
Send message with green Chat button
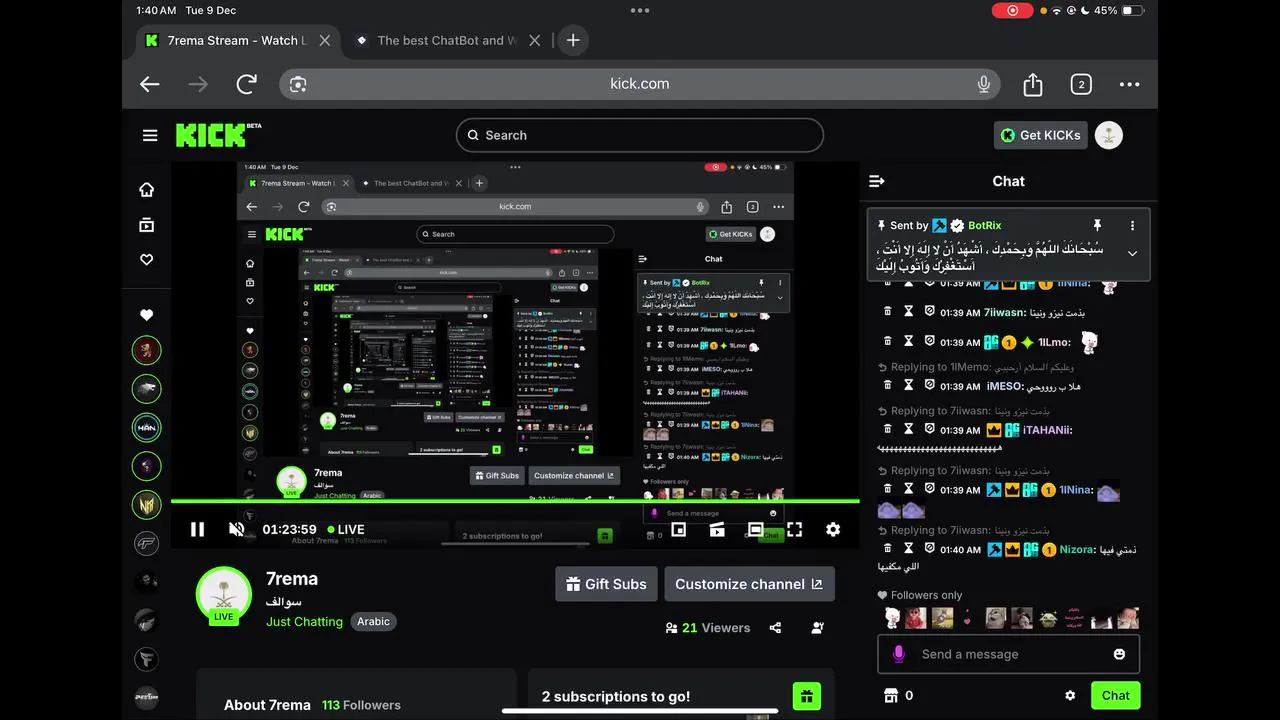(1115, 695)
